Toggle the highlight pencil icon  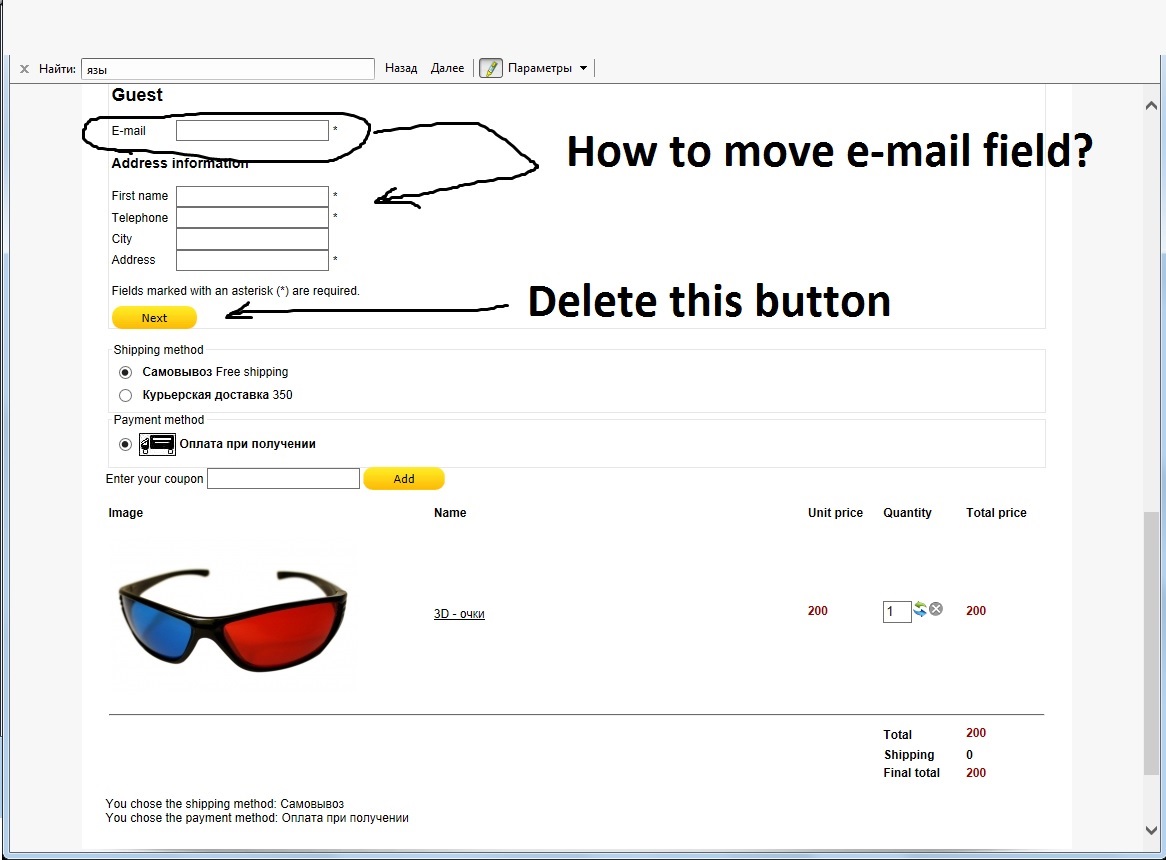[491, 68]
